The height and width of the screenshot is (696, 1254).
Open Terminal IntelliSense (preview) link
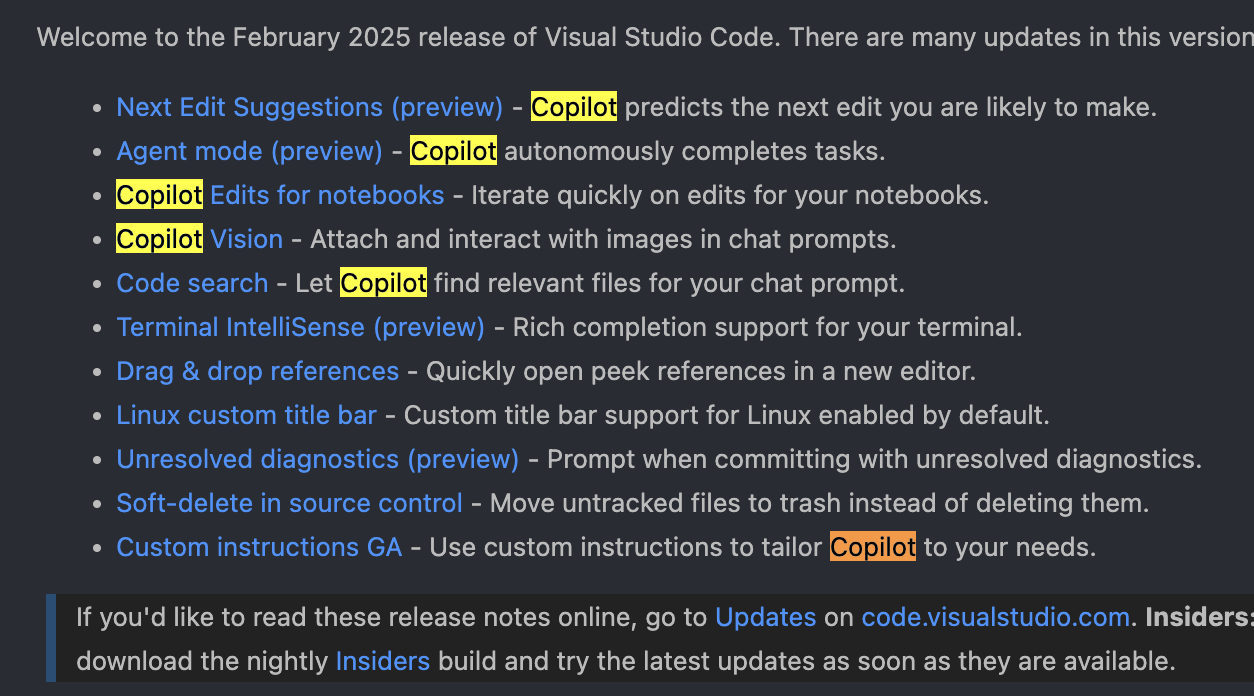pyautogui.click(x=301, y=327)
